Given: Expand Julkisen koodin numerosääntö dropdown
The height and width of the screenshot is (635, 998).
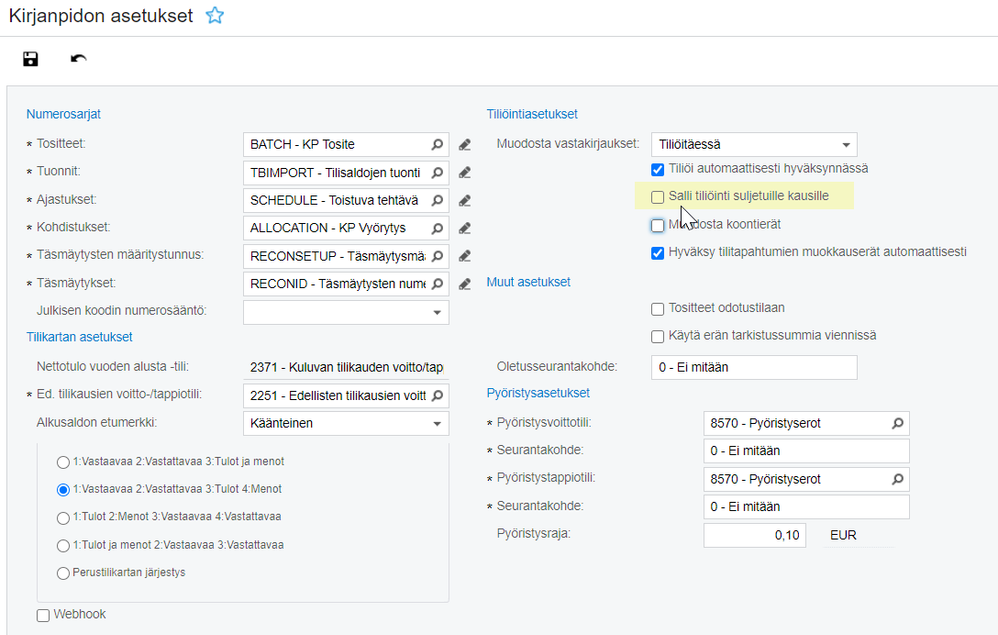Looking at the screenshot, I should tap(437, 312).
